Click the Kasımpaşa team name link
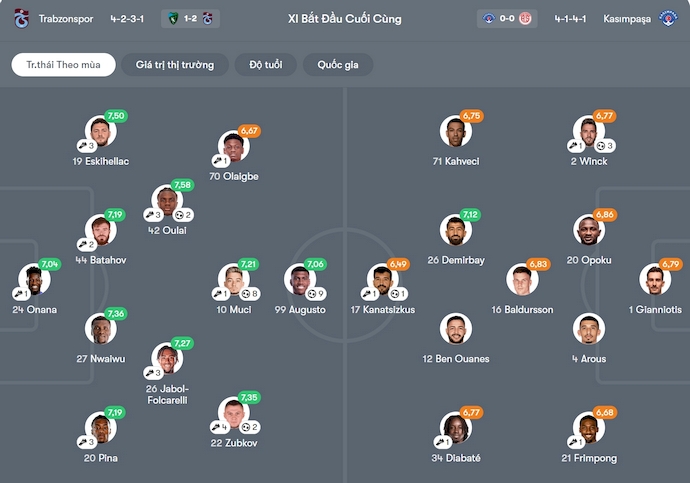690x483 pixels. pyautogui.click(x=627, y=19)
